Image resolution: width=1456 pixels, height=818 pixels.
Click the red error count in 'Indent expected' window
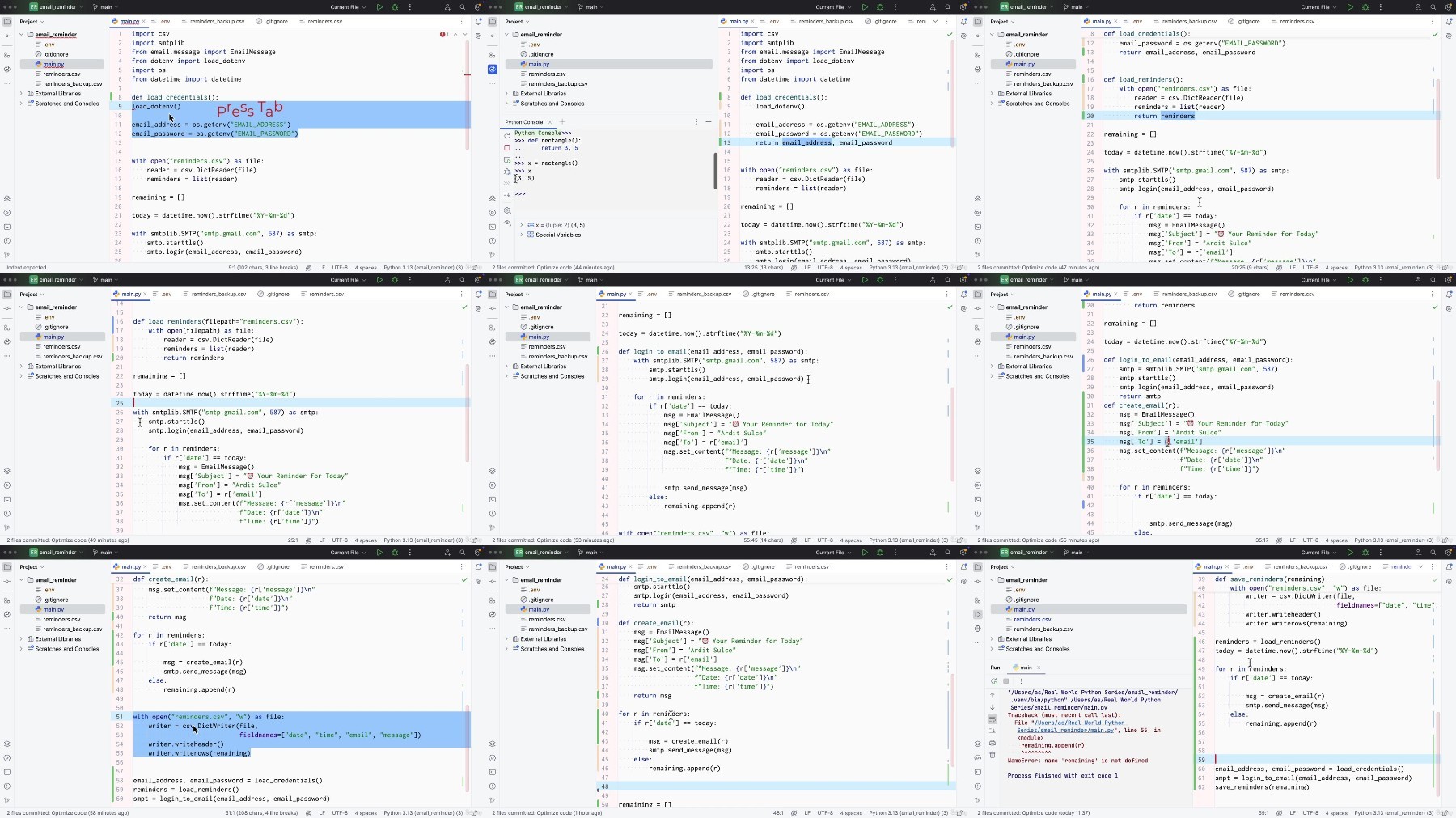[444, 34]
